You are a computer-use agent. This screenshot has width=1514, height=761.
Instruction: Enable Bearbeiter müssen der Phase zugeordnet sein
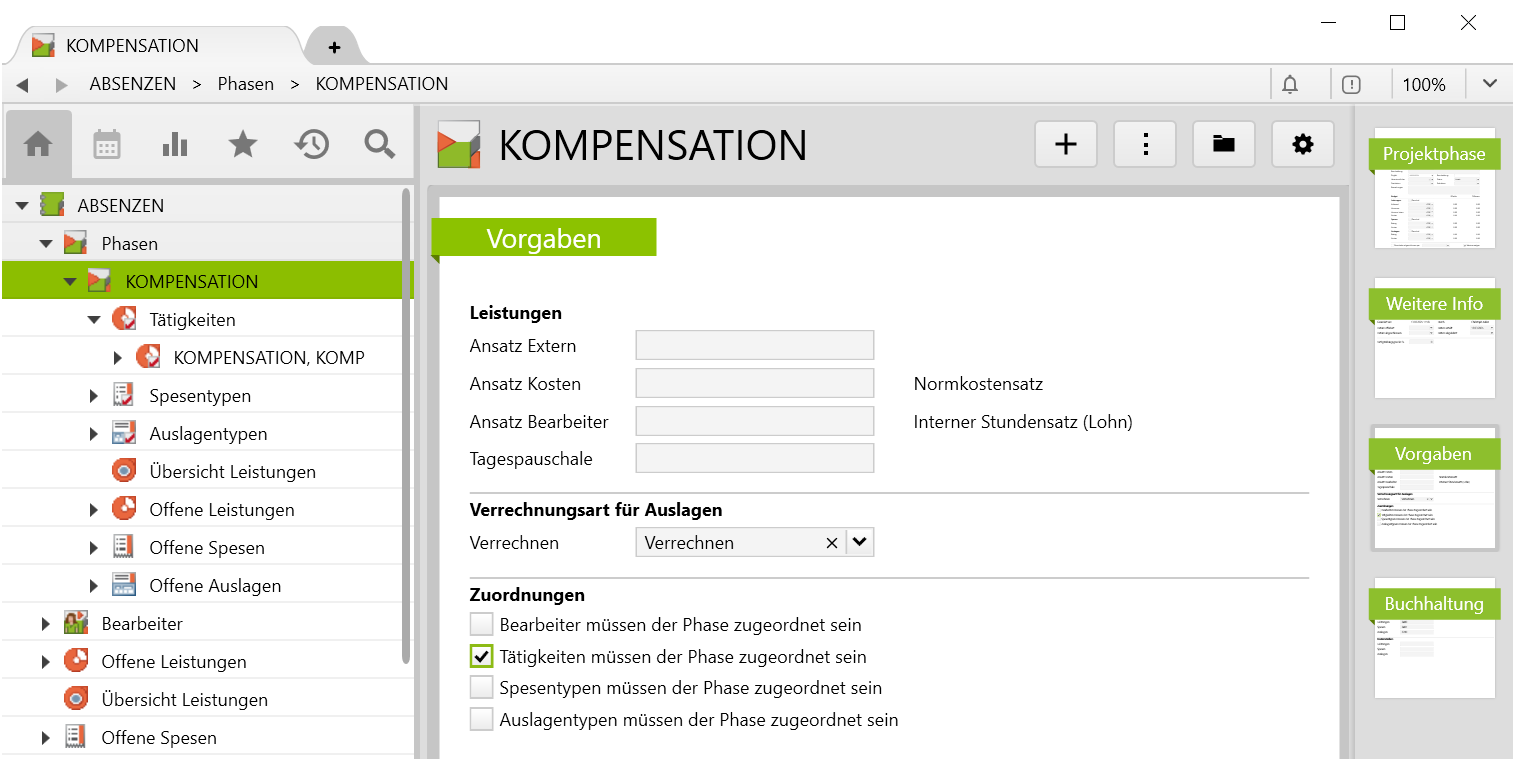pos(481,624)
